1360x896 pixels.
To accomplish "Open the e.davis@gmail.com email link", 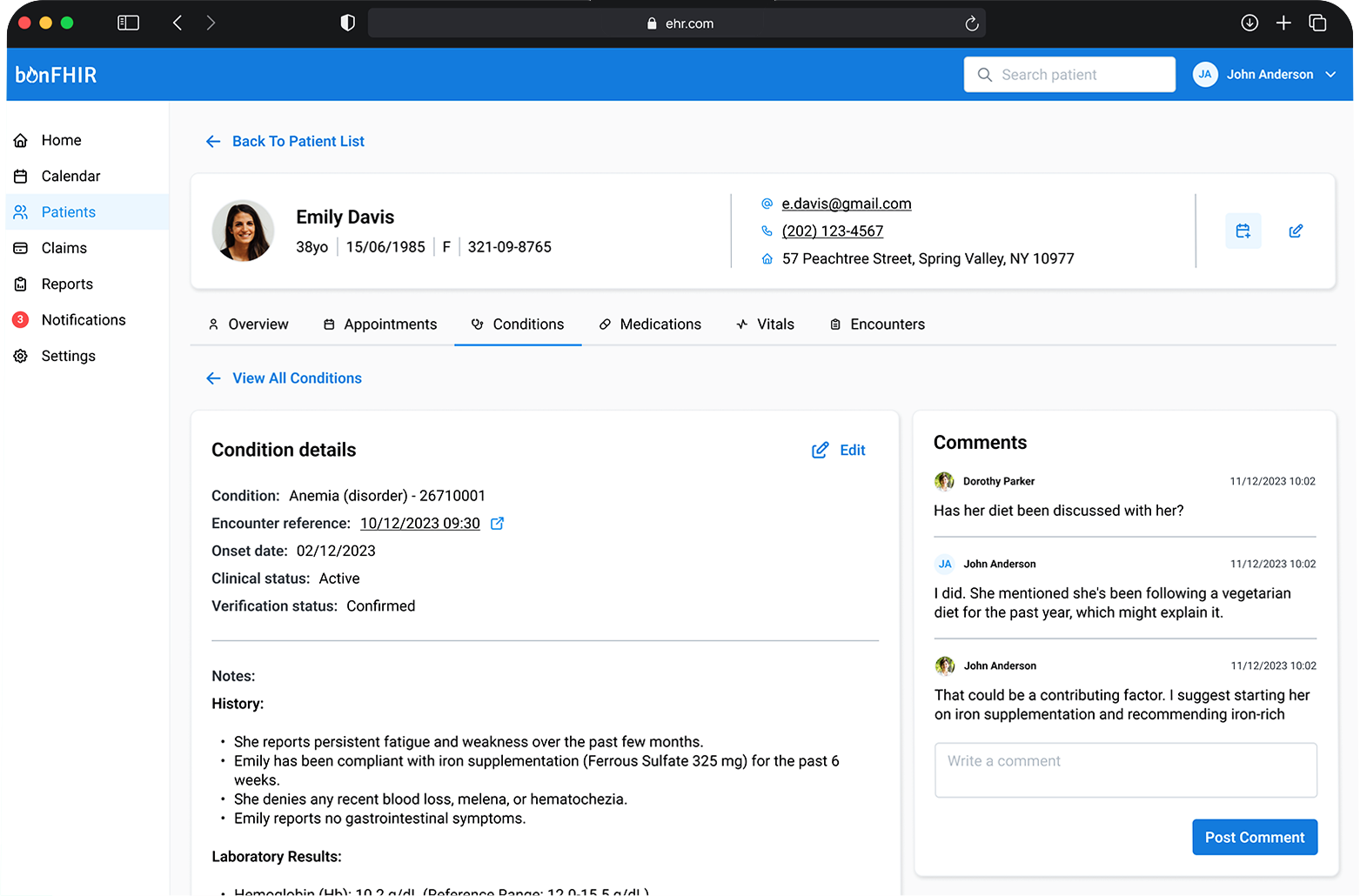I will pyautogui.click(x=846, y=204).
